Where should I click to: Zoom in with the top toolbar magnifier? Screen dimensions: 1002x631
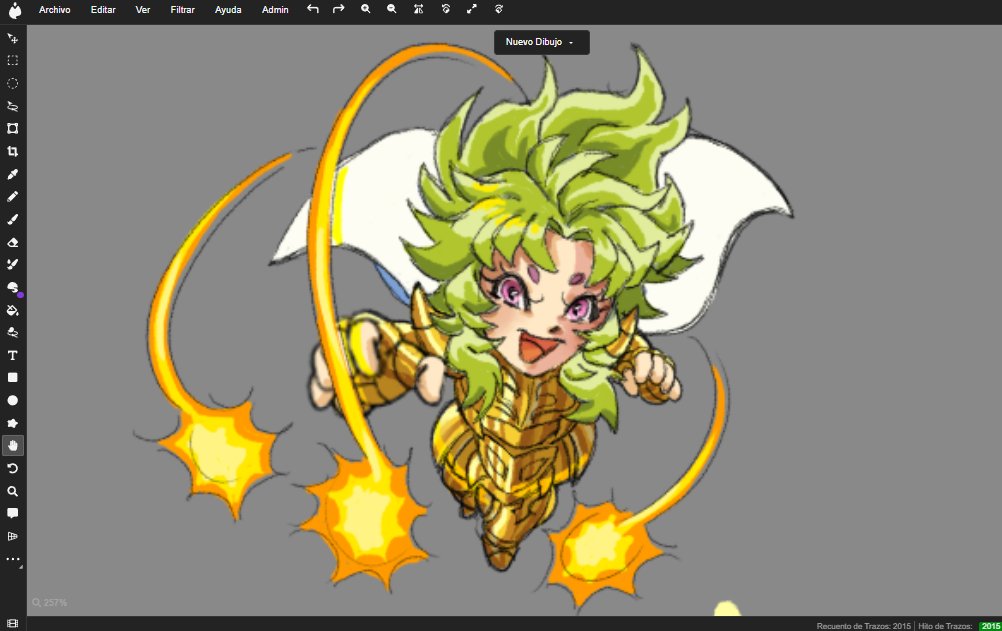click(366, 9)
